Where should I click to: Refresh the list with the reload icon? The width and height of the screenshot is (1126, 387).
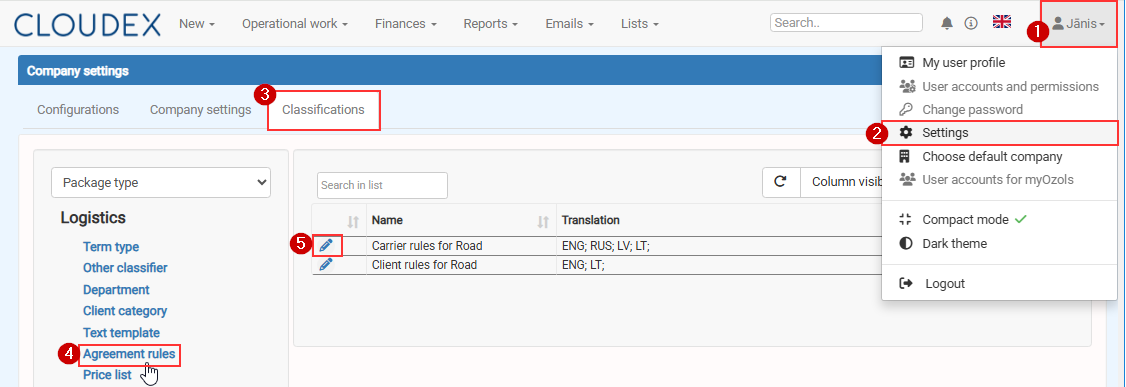(780, 182)
